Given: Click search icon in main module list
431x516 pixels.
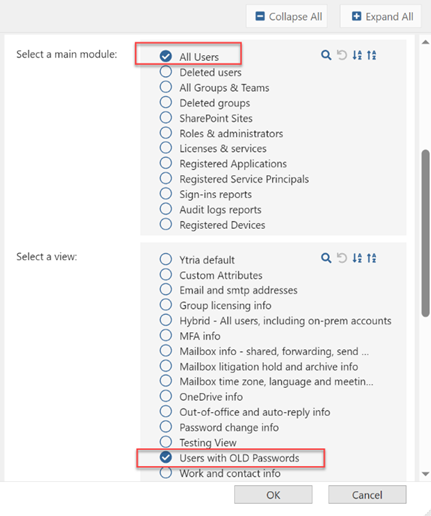Looking at the screenshot, I should [326, 55].
